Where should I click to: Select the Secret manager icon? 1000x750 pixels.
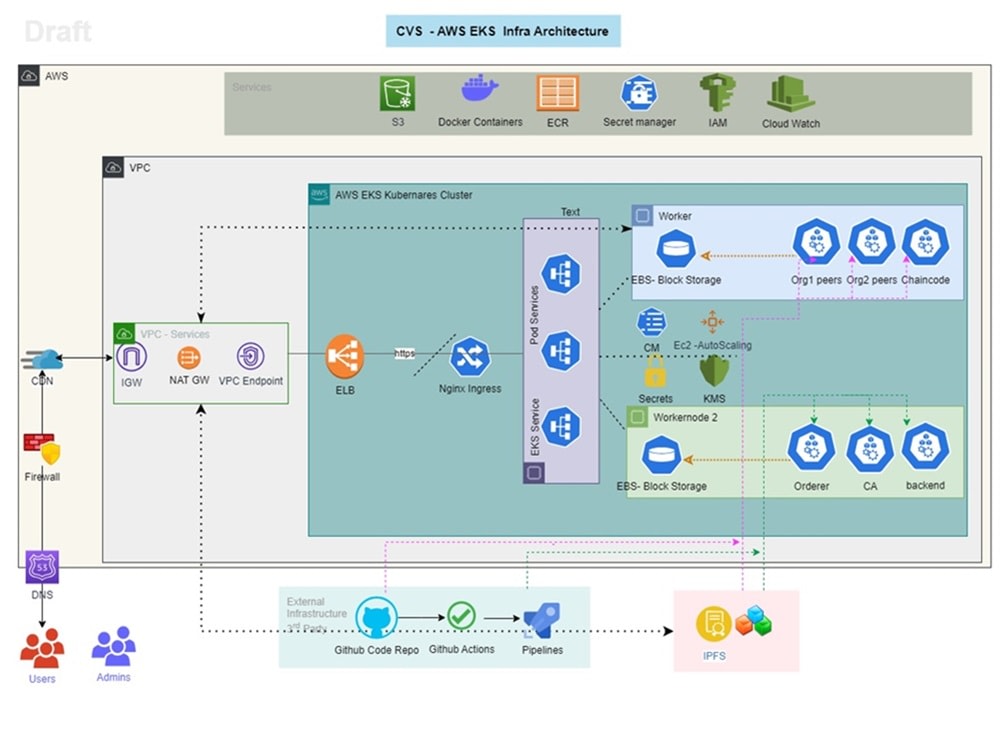(639, 95)
